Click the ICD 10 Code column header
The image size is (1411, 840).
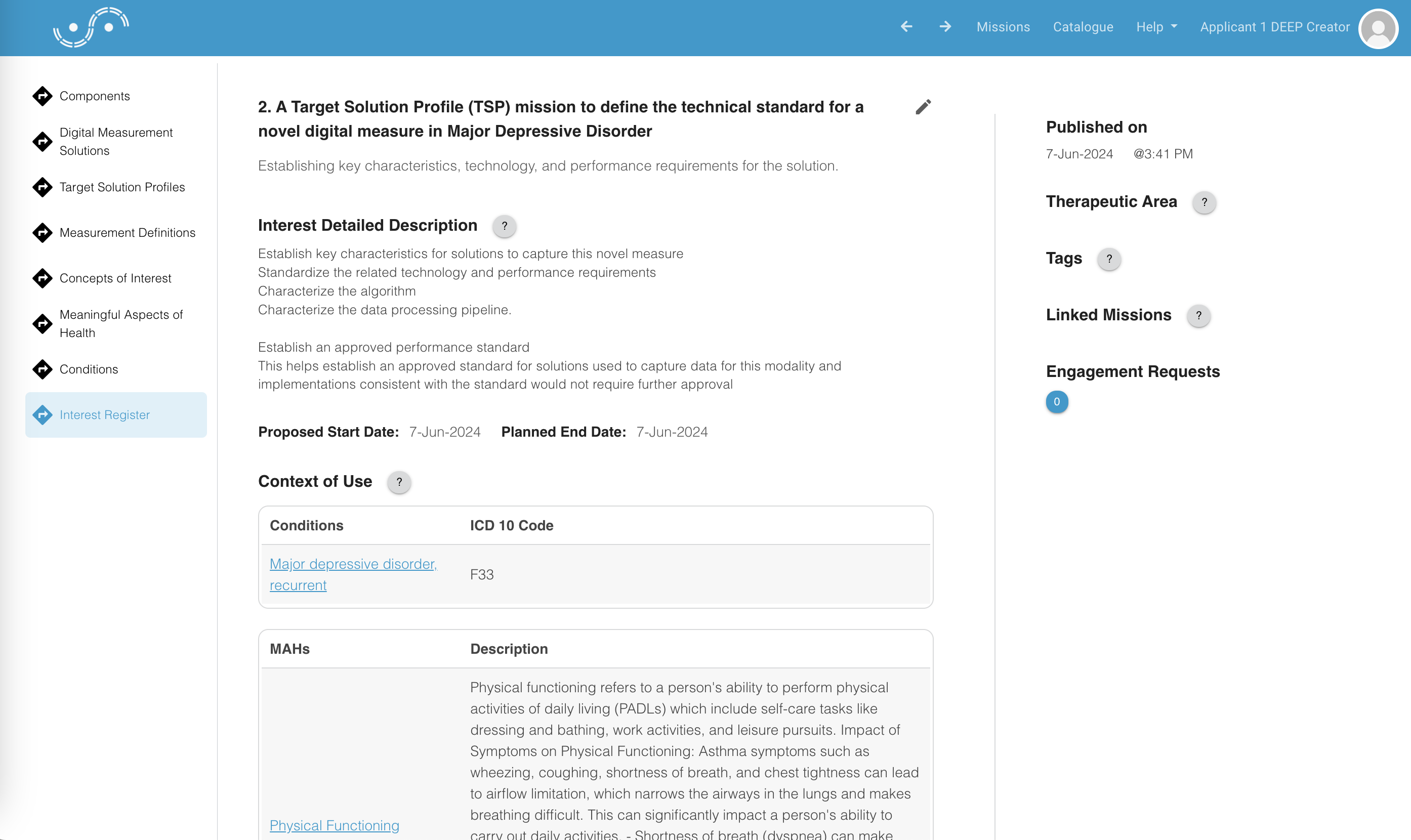point(512,525)
